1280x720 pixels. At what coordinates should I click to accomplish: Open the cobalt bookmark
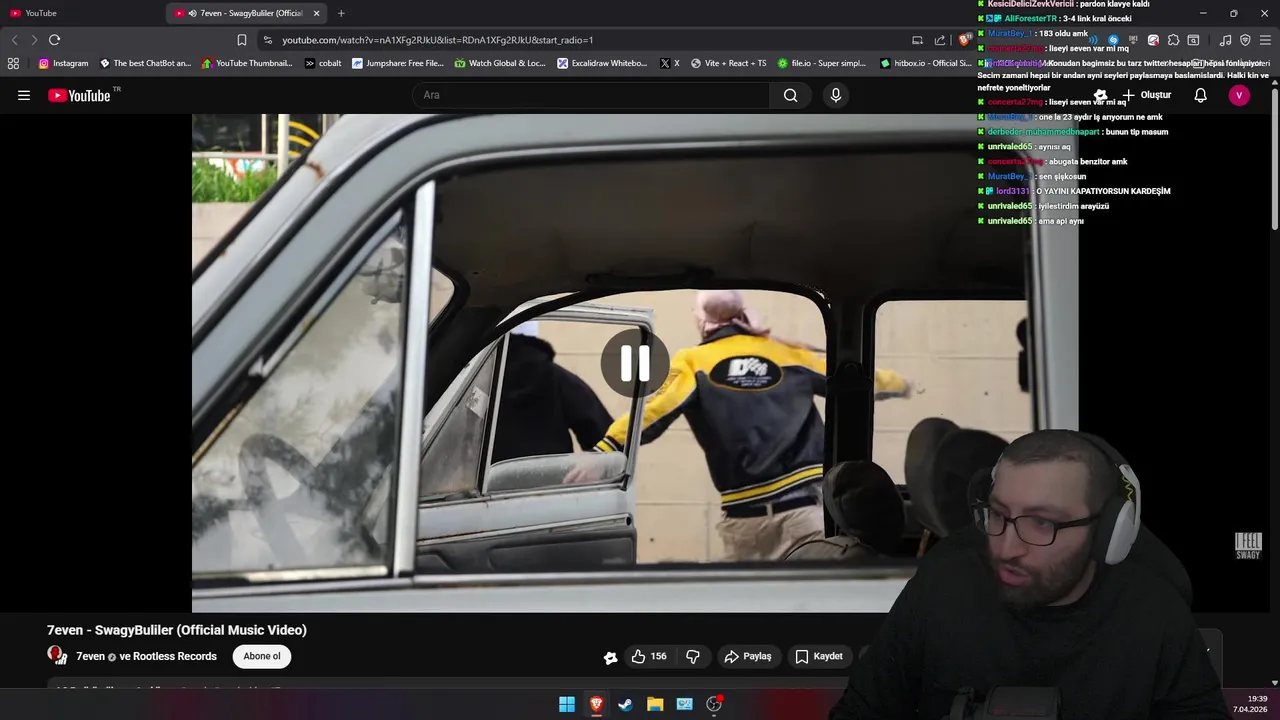(323, 63)
